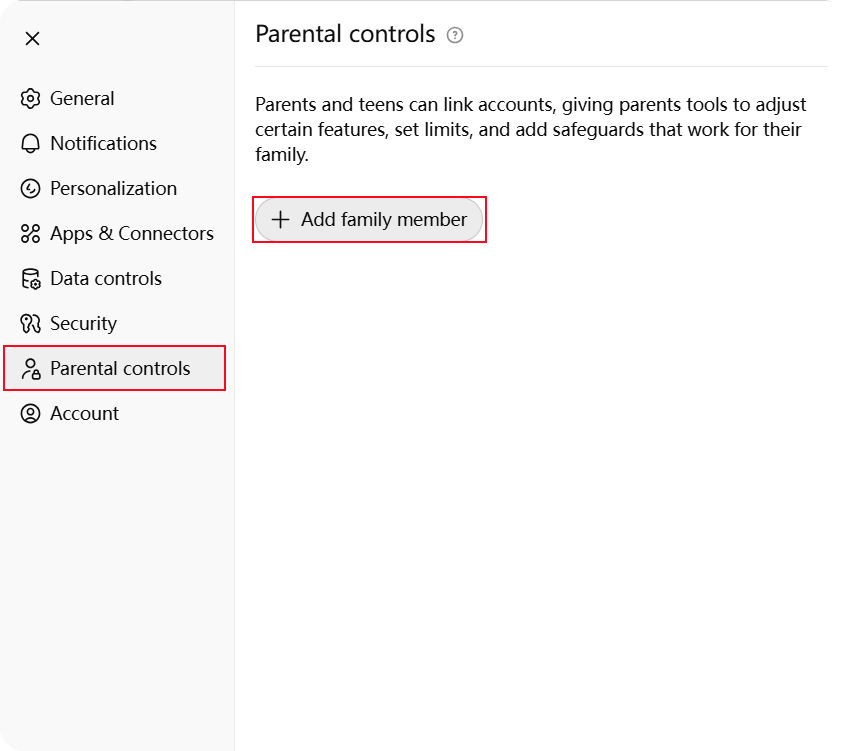Select the Security key icon
Viewport: 846px width, 751px height.
(x=31, y=323)
